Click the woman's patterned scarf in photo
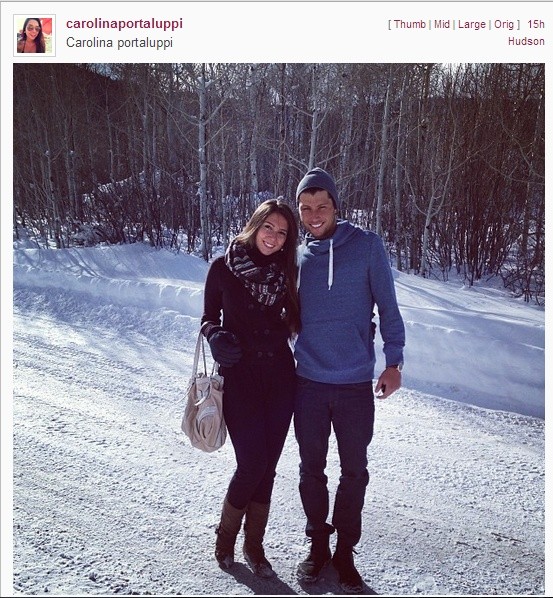Viewport: 553px width, 598px height. pos(256,274)
